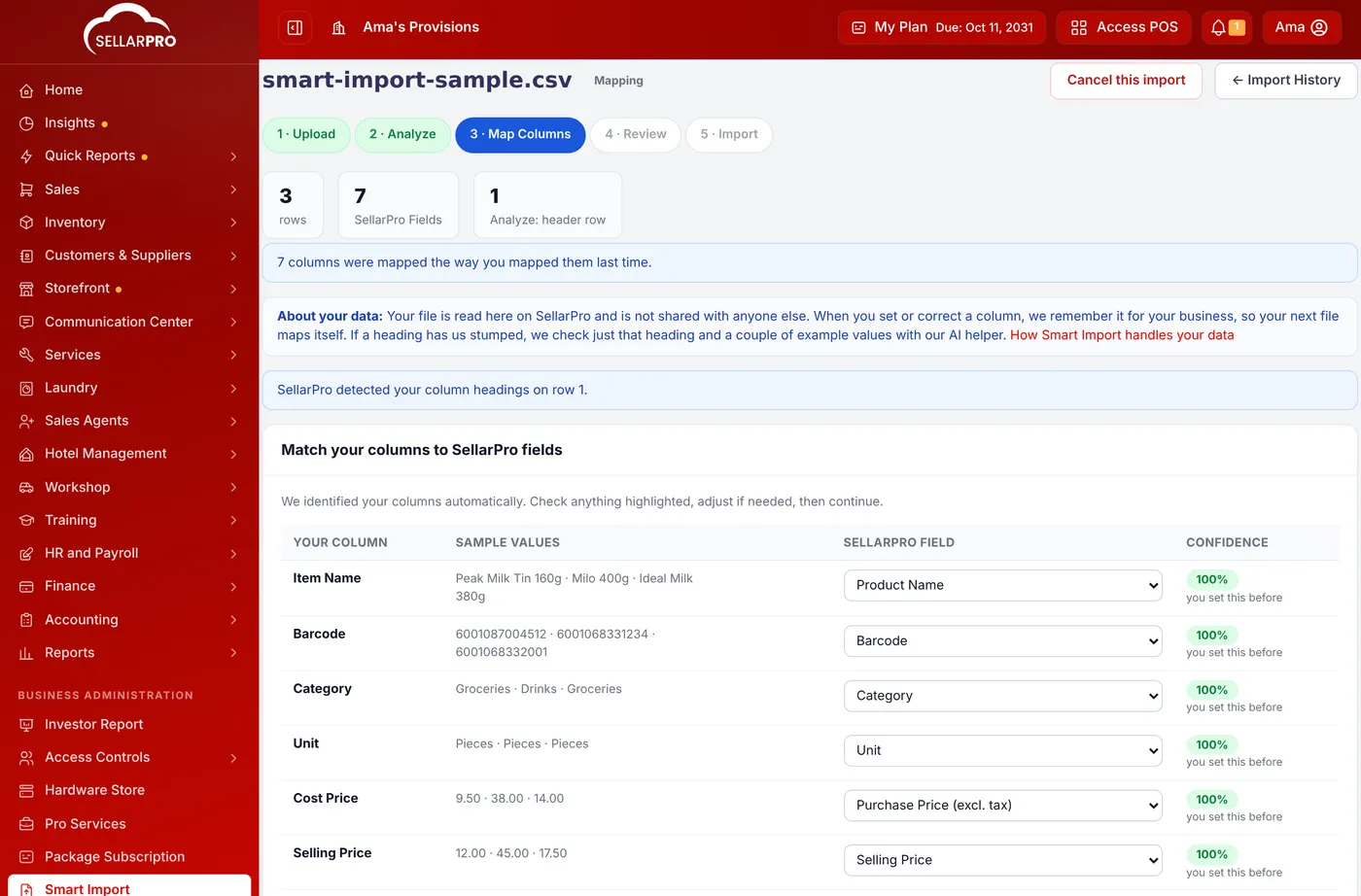Open the SellarPro field dropdown for Barcode row
The image size is (1361, 896).
pos(1002,640)
